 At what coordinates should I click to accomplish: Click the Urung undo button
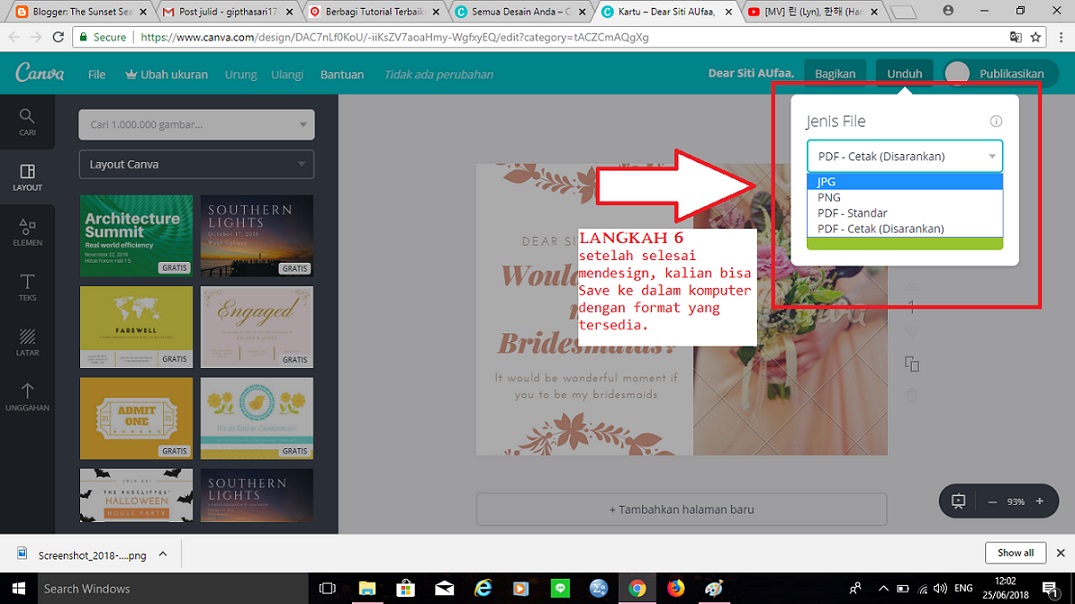[x=241, y=74]
